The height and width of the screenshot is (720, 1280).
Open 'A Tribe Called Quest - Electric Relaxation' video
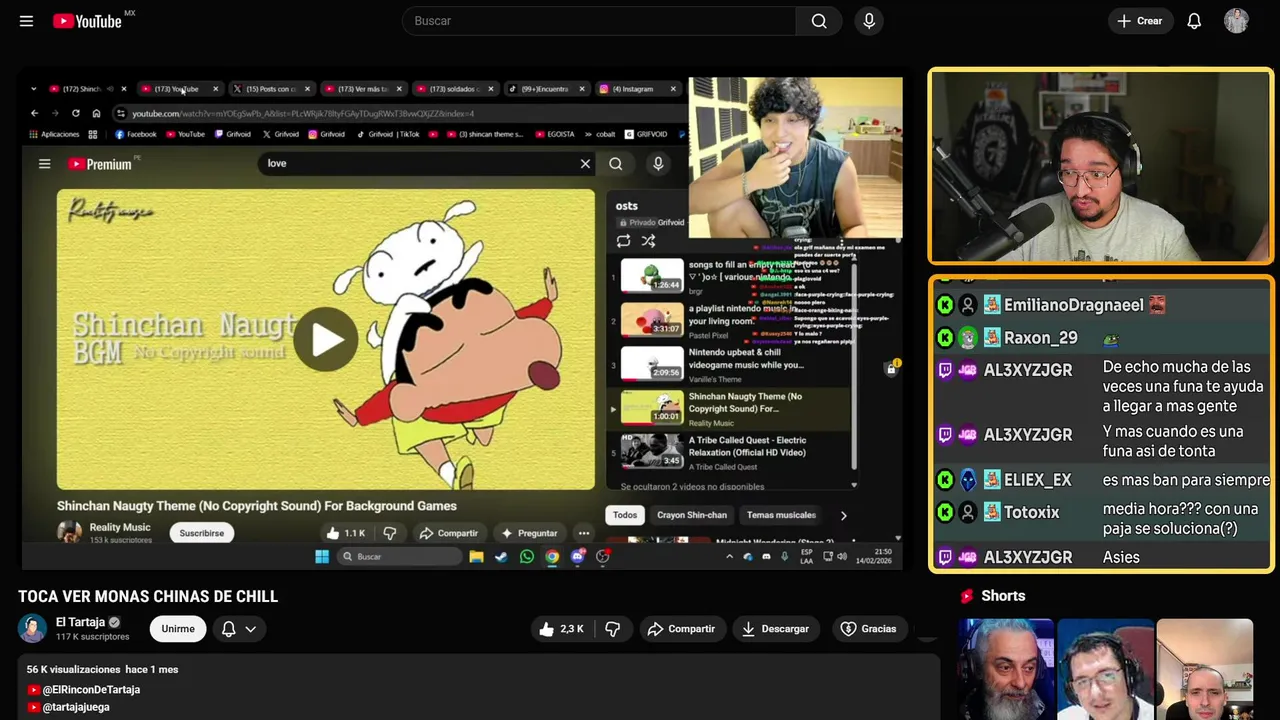pos(730,452)
